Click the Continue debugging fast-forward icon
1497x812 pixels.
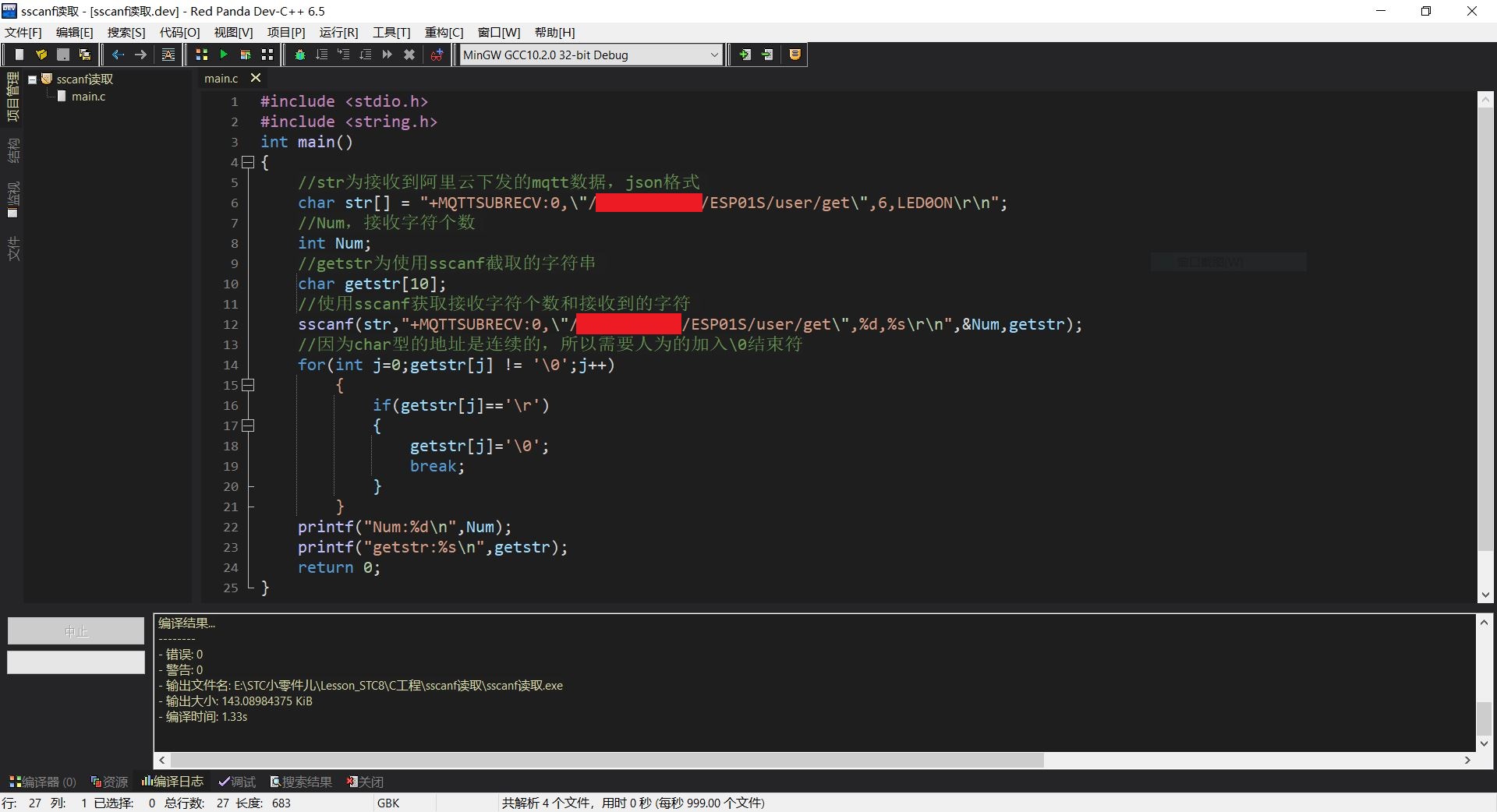point(388,55)
